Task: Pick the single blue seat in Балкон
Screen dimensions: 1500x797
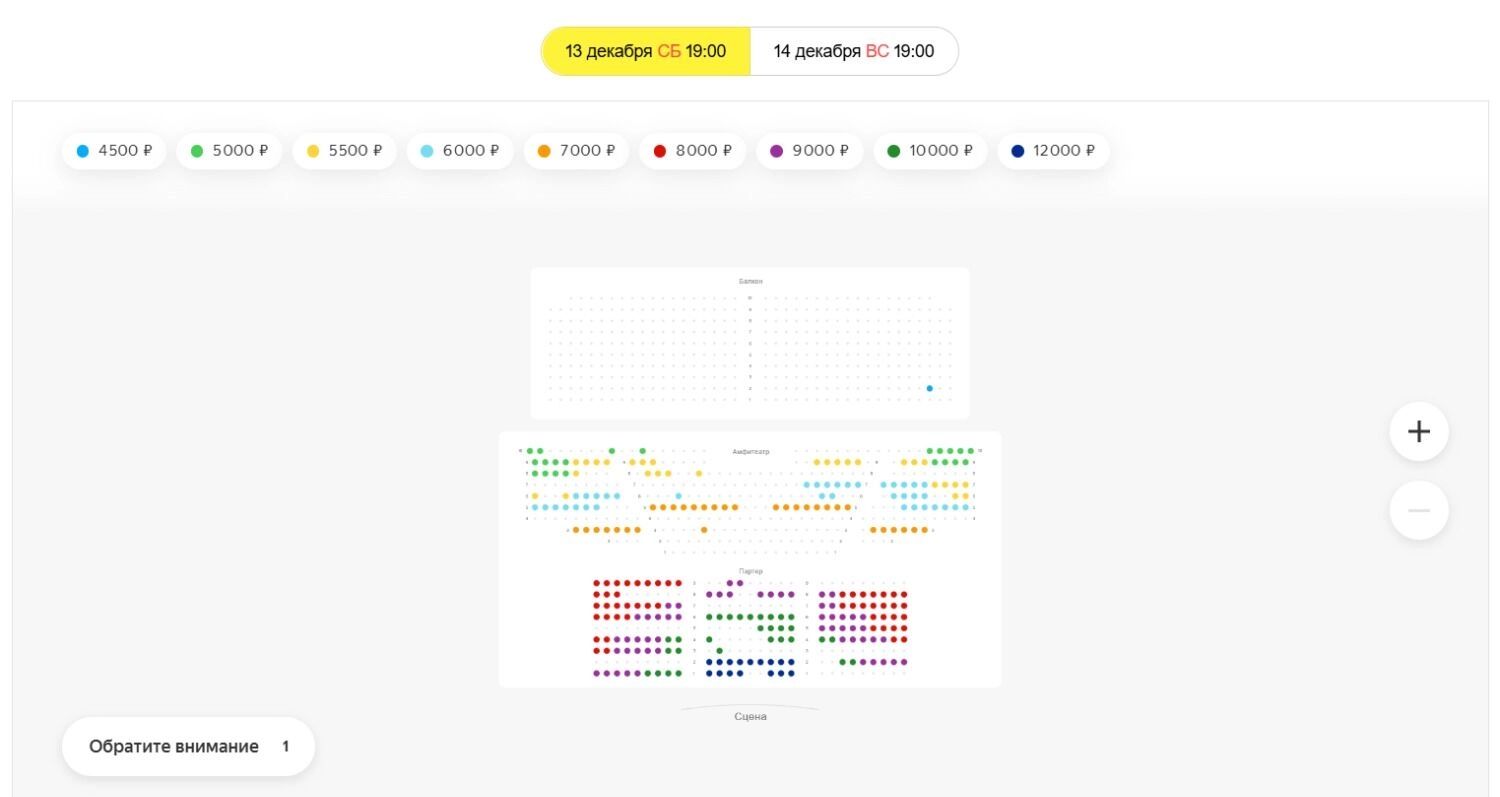Action: [x=929, y=388]
